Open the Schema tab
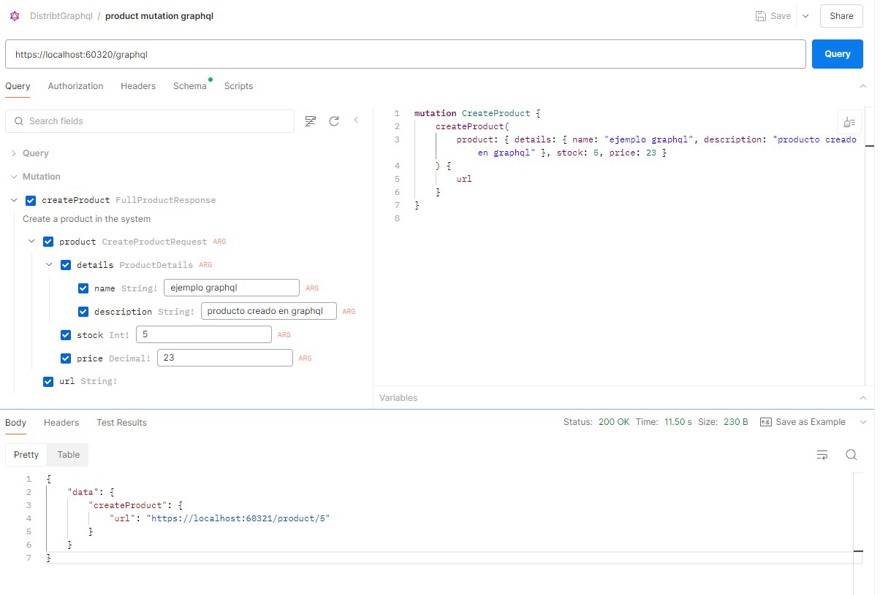 point(190,86)
